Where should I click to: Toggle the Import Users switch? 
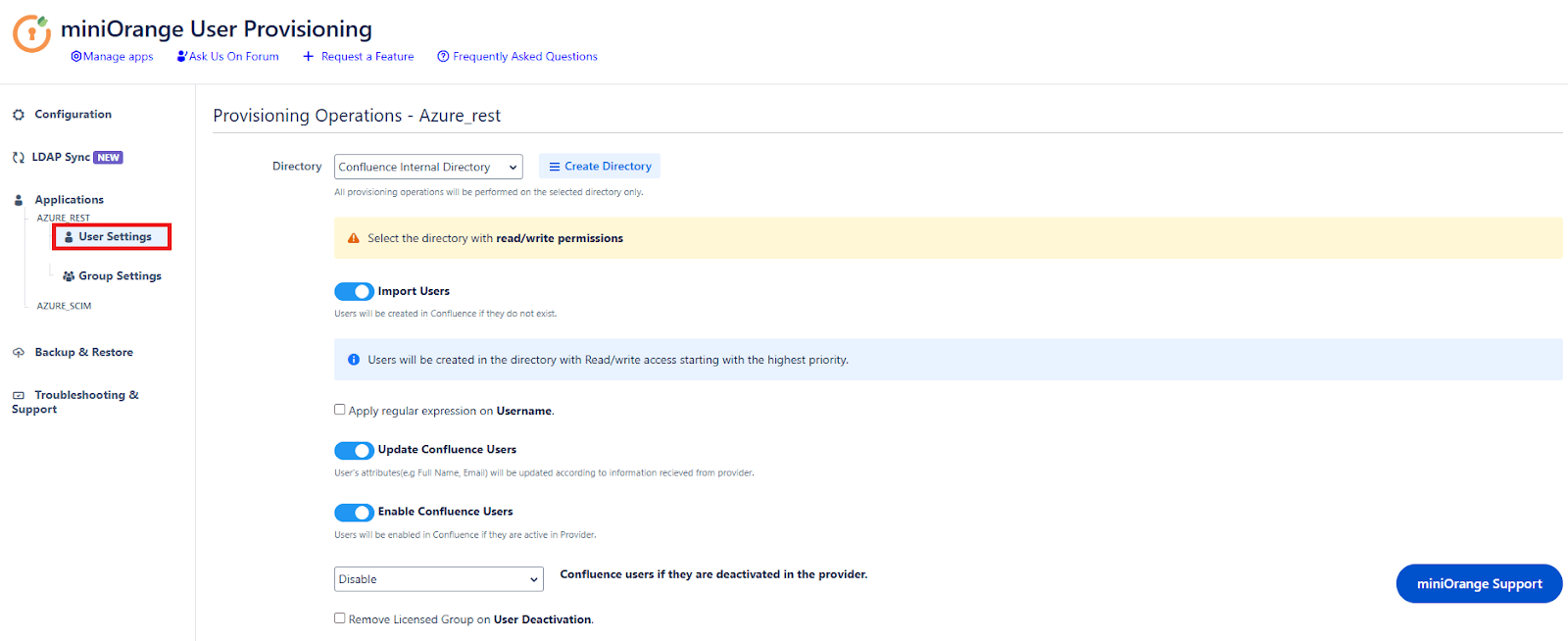[354, 291]
